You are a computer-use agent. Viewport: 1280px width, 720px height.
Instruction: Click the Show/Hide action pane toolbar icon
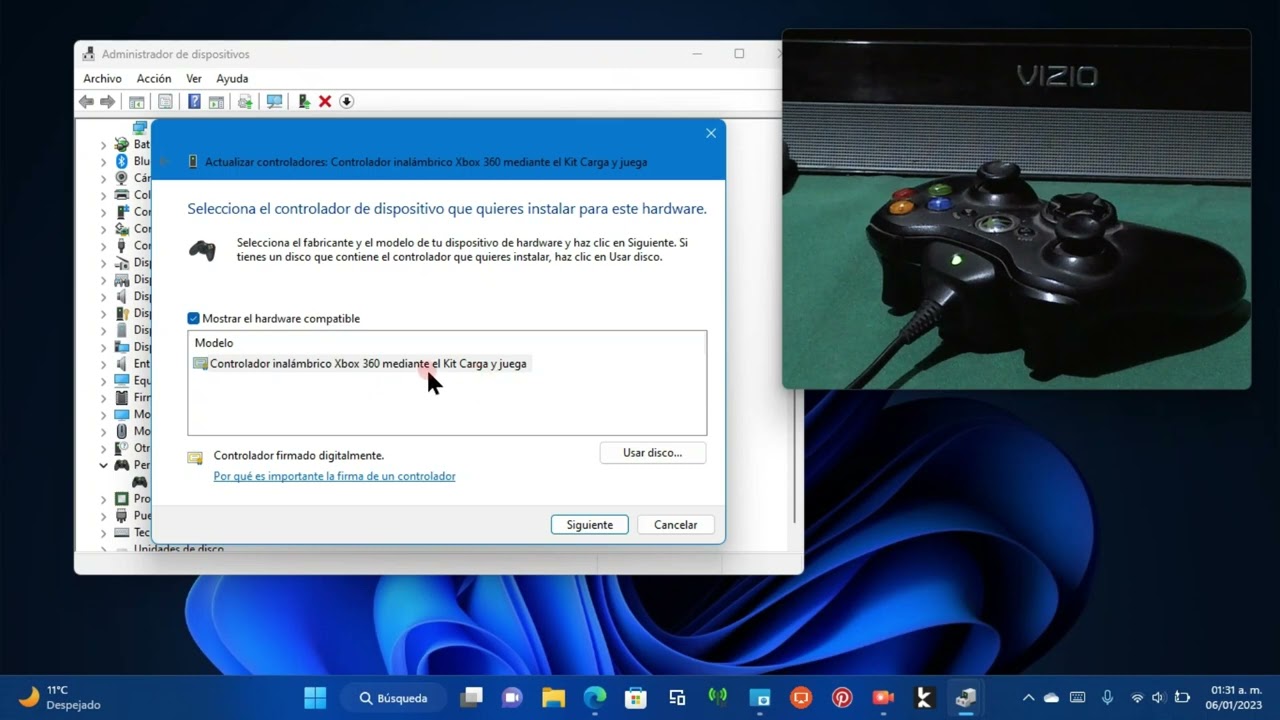pyautogui.click(x=215, y=102)
